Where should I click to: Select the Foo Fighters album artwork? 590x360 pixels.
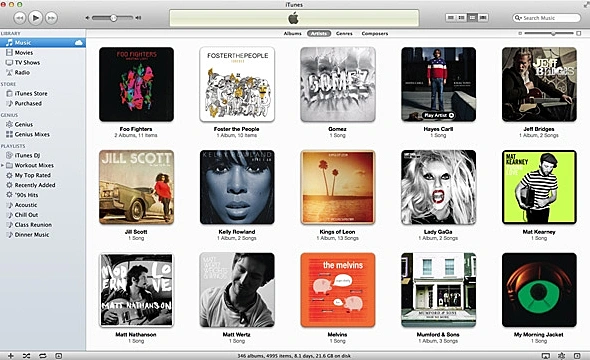tap(136, 84)
